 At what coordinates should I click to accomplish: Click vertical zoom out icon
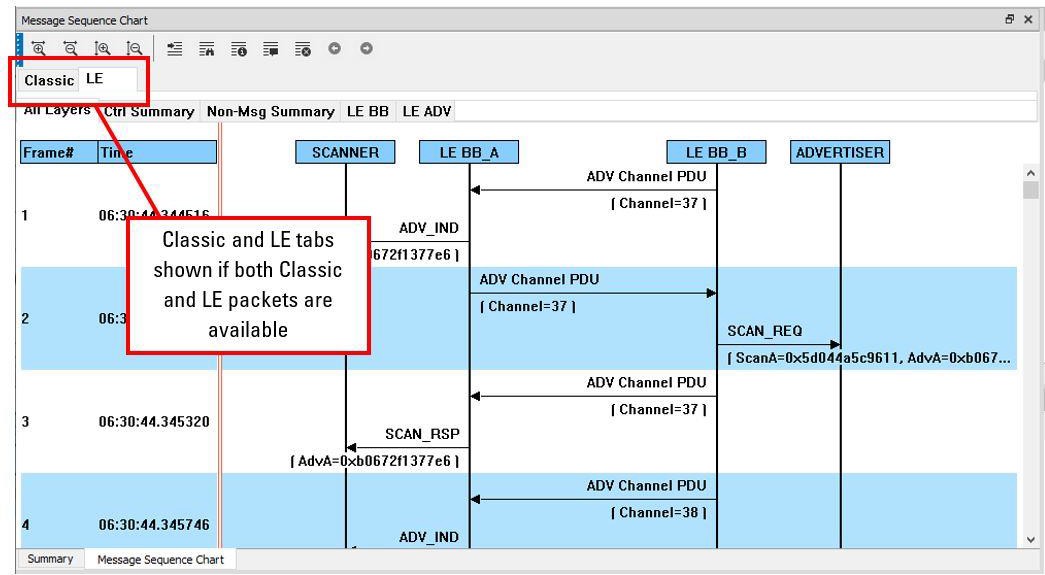coord(134,49)
